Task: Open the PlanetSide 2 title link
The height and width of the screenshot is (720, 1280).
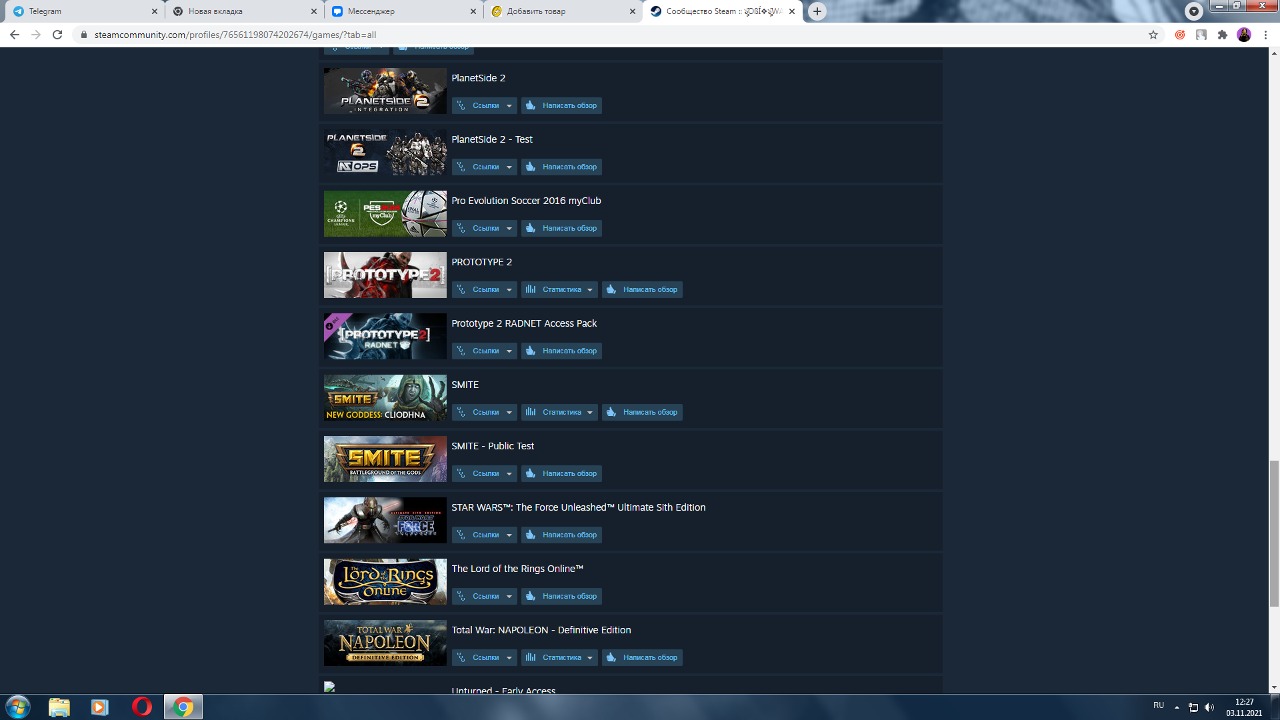Action: [x=478, y=78]
